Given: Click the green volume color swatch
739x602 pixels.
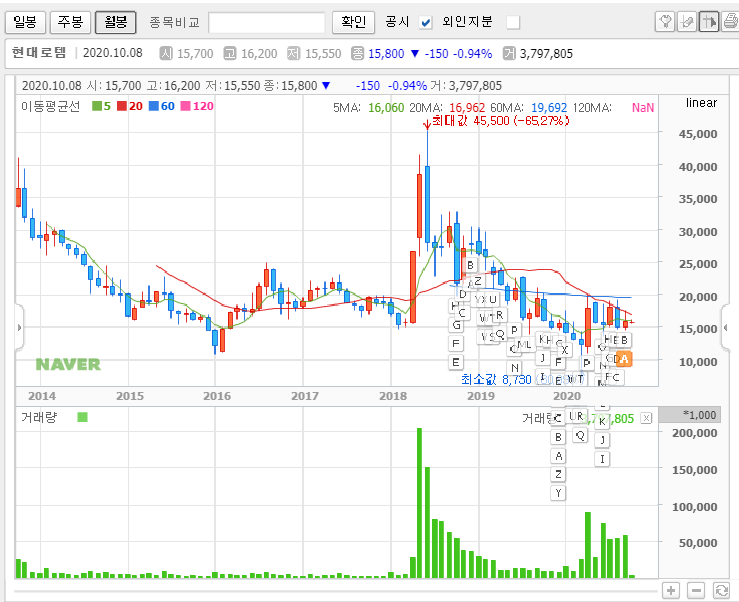Looking at the screenshot, I should click(82, 417).
